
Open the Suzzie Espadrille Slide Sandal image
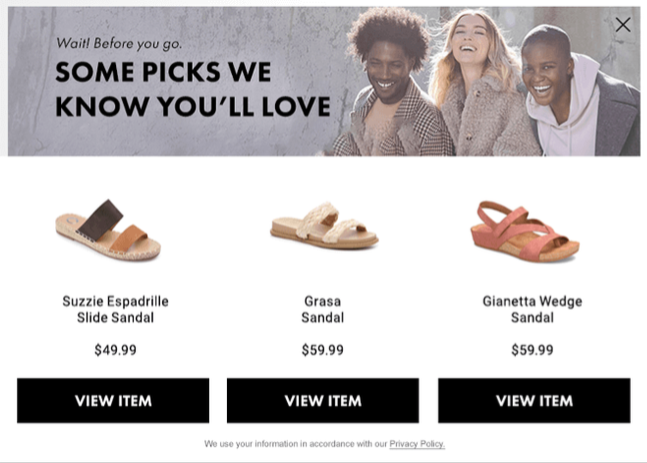click(x=108, y=230)
